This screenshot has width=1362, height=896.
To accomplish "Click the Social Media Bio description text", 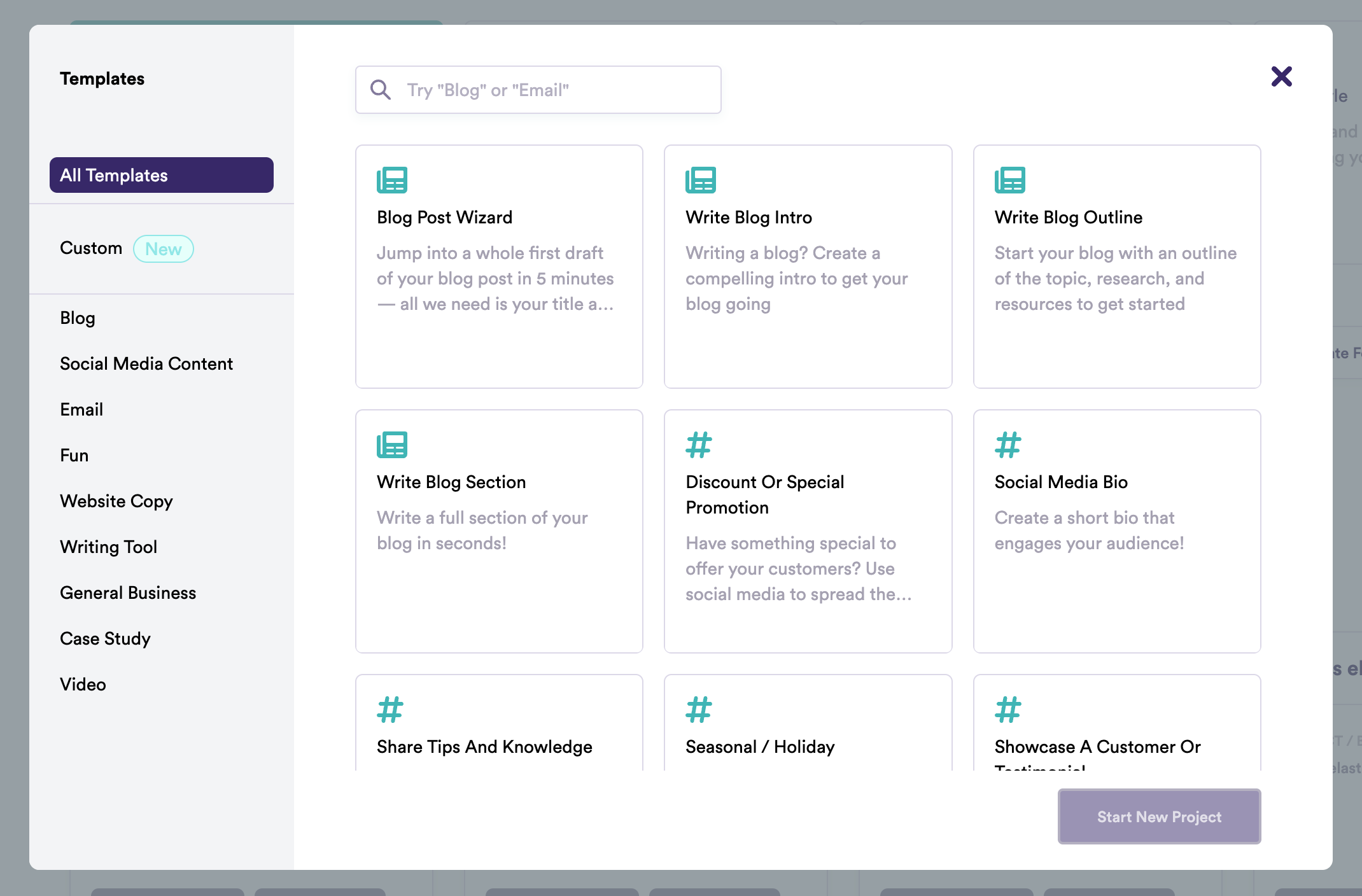I will [1089, 530].
